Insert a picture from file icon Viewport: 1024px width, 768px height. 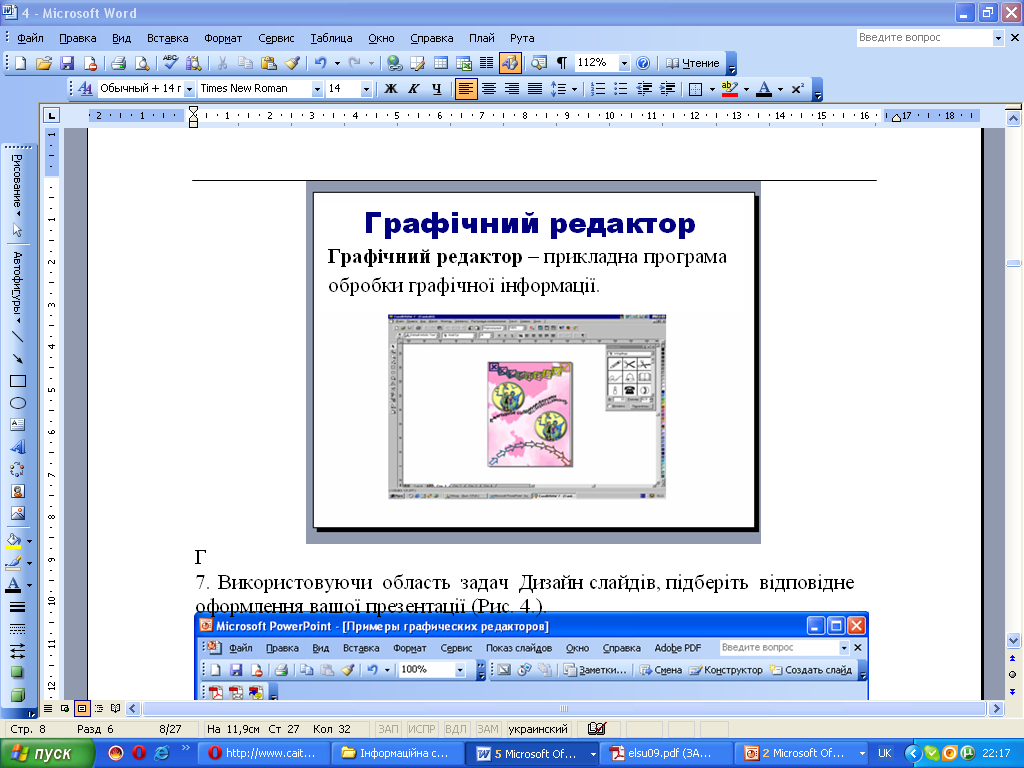(x=18, y=514)
